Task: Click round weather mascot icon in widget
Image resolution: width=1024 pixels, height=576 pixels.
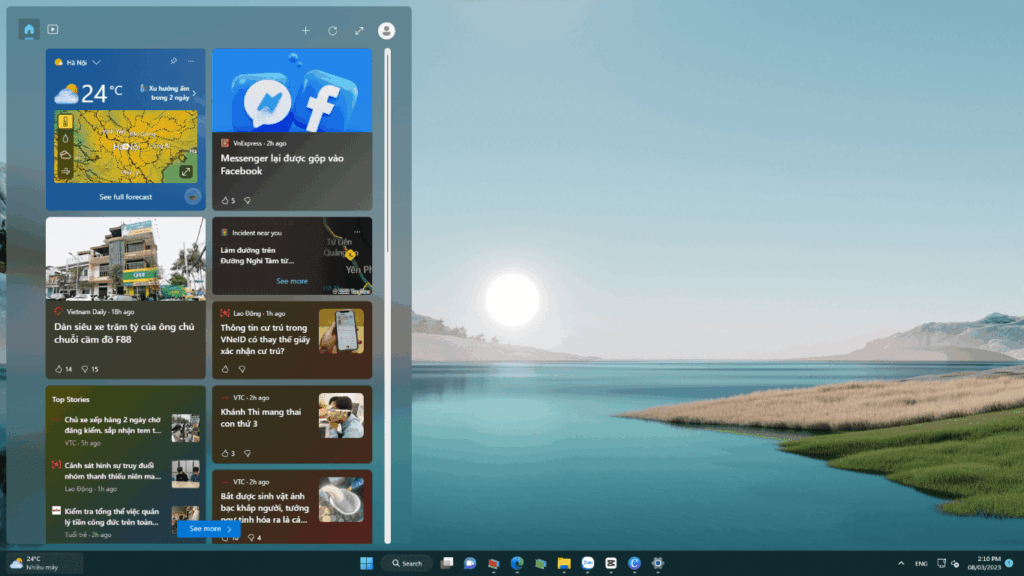Action: (192, 196)
